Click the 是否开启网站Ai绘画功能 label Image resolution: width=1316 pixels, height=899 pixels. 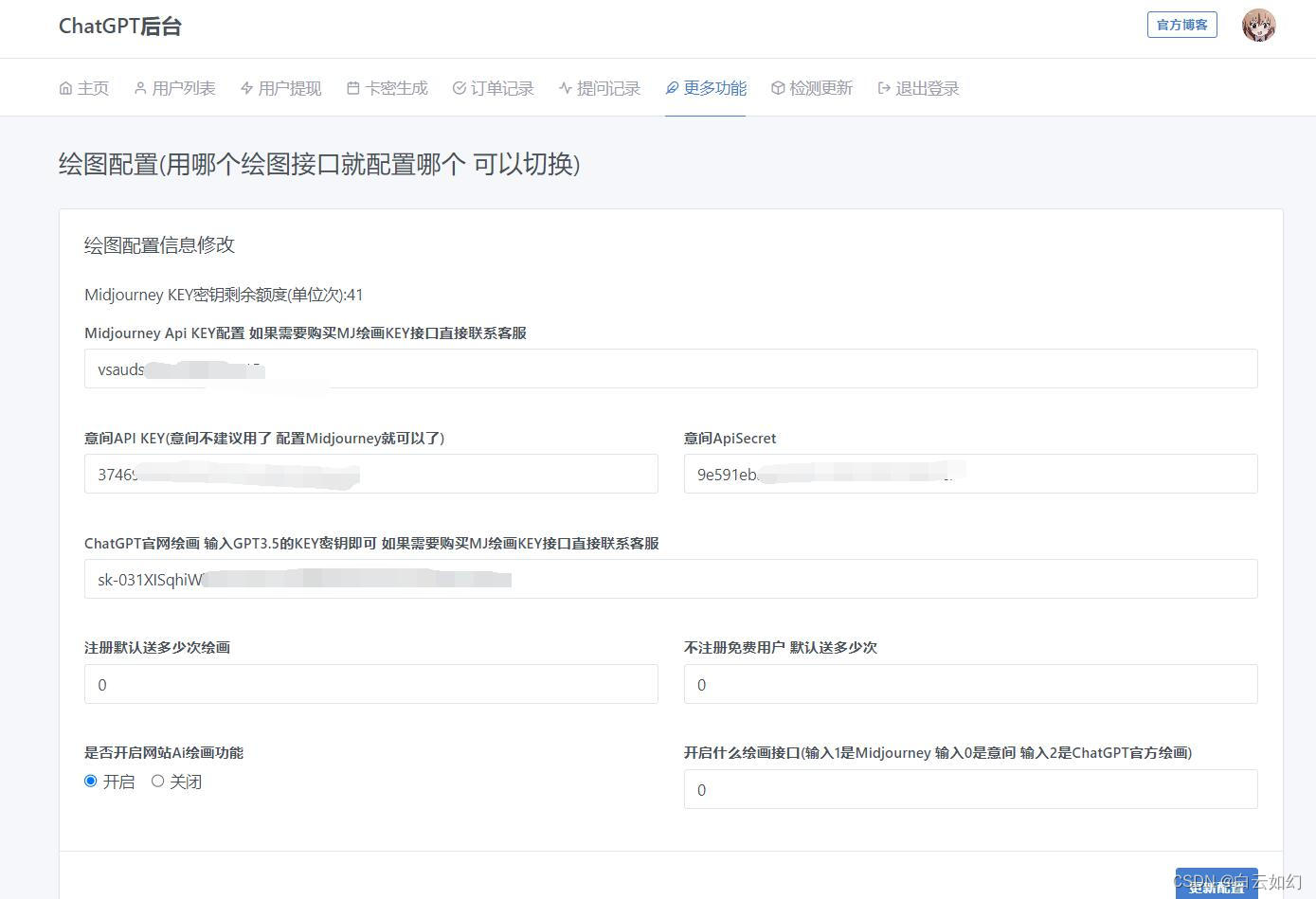164,752
